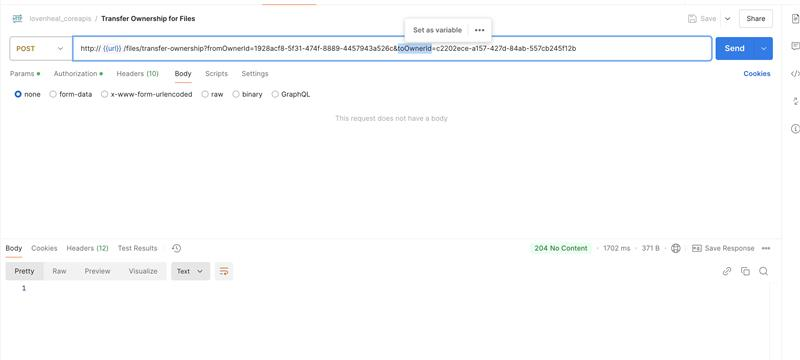Open more options beside Set as variable
The image size is (800, 360).
point(479,30)
